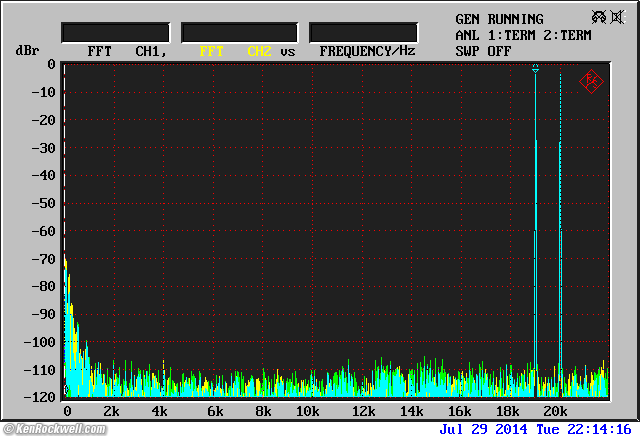Click the -90 label on the level axis
The image size is (640, 436).
(x=43, y=314)
